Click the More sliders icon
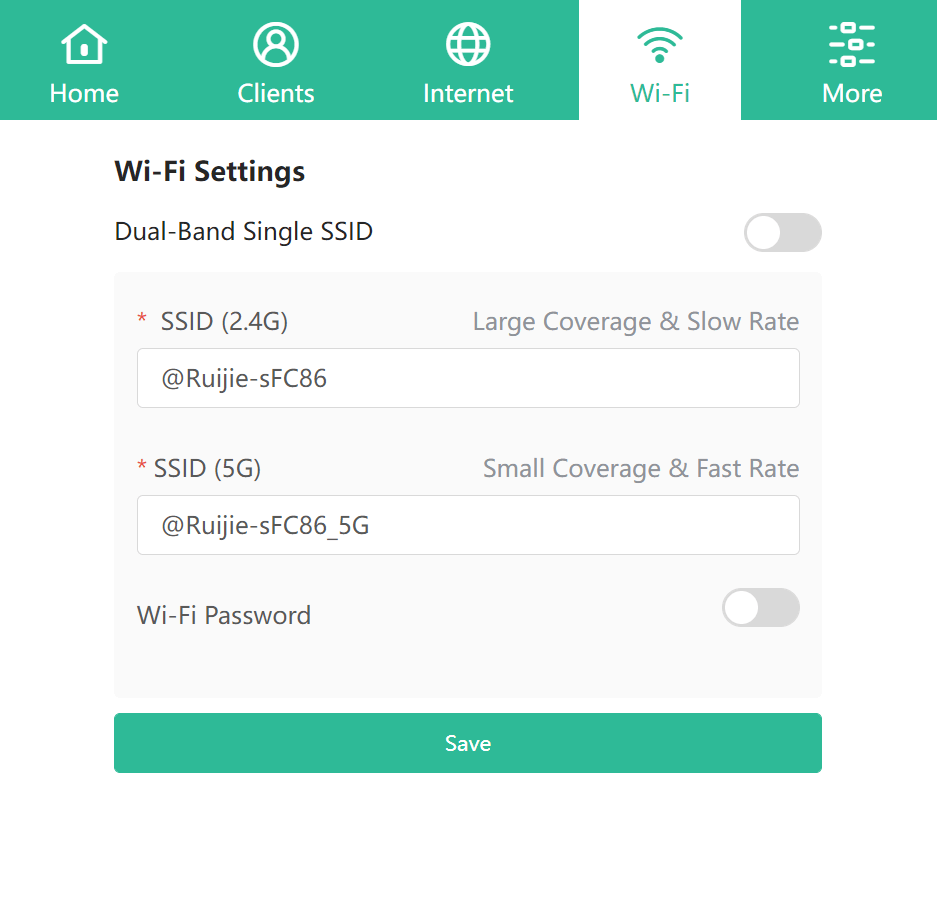 click(x=852, y=44)
